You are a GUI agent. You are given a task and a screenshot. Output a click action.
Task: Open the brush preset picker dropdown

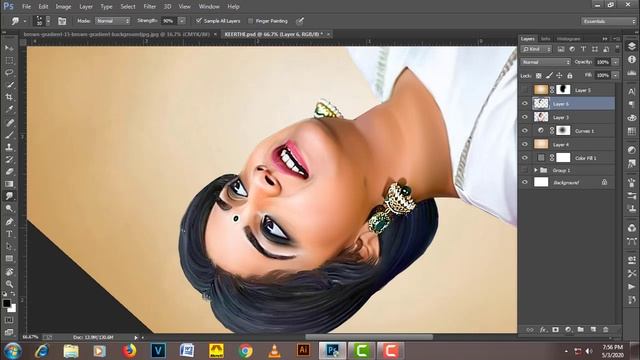coord(48,21)
